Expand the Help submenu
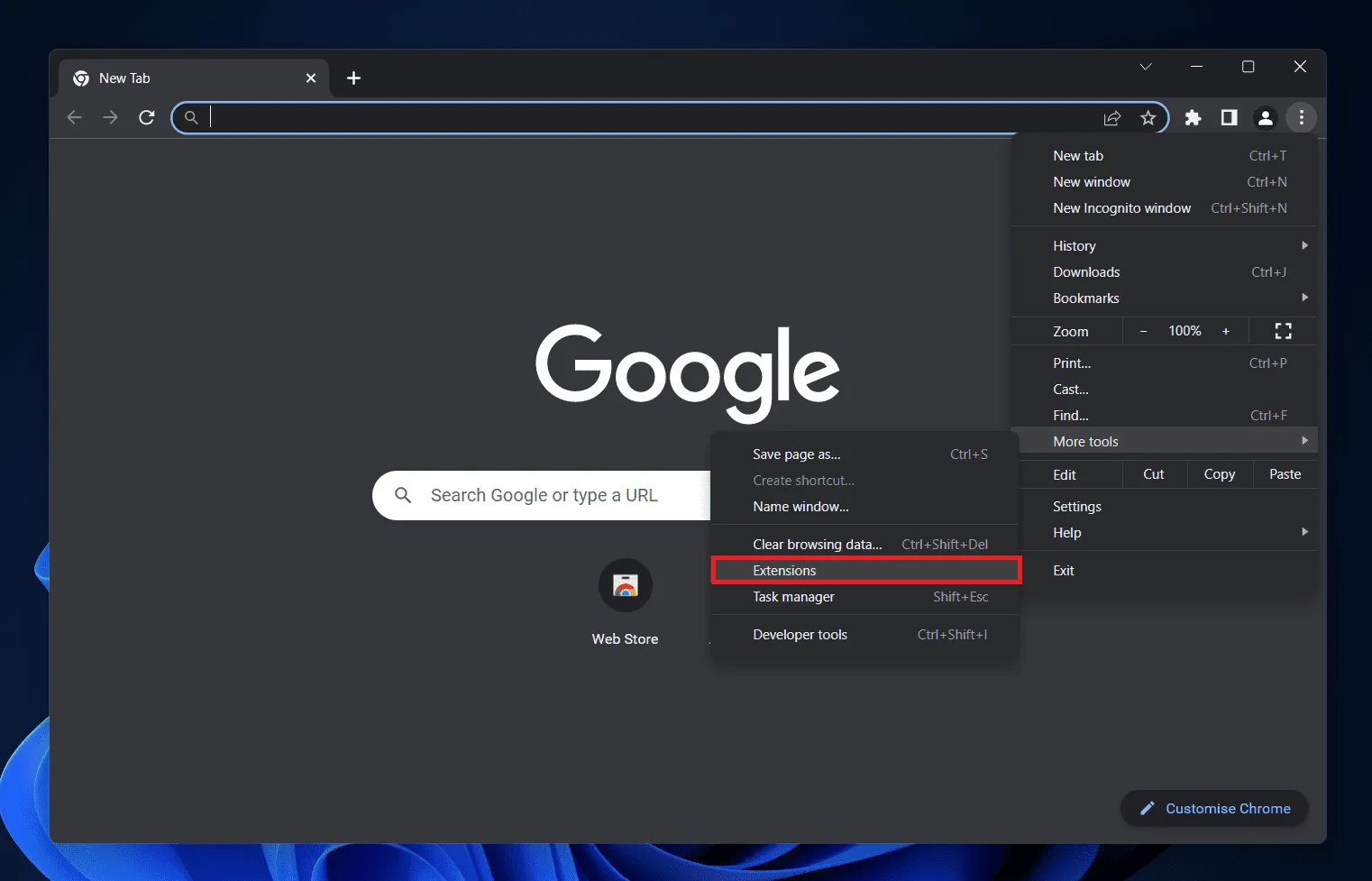Screen dimensions: 1372x881 [1164, 533]
